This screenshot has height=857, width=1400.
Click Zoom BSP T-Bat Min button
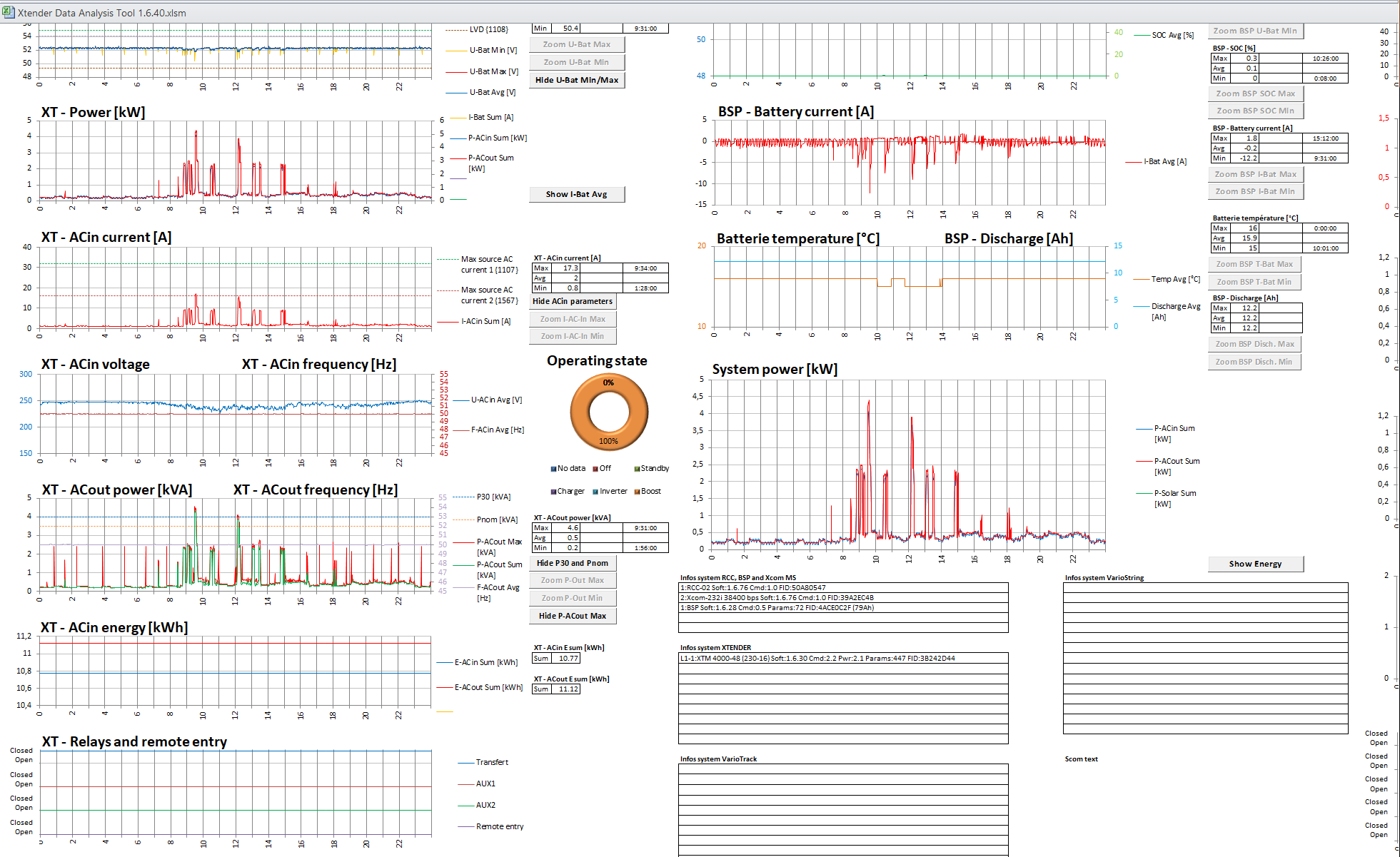coord(1254,282)
